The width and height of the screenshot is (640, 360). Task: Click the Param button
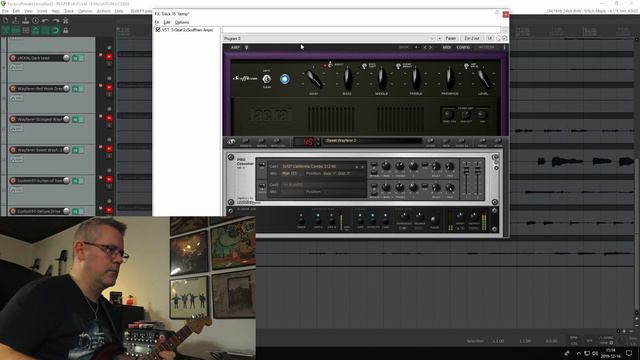tap(451, 38)
